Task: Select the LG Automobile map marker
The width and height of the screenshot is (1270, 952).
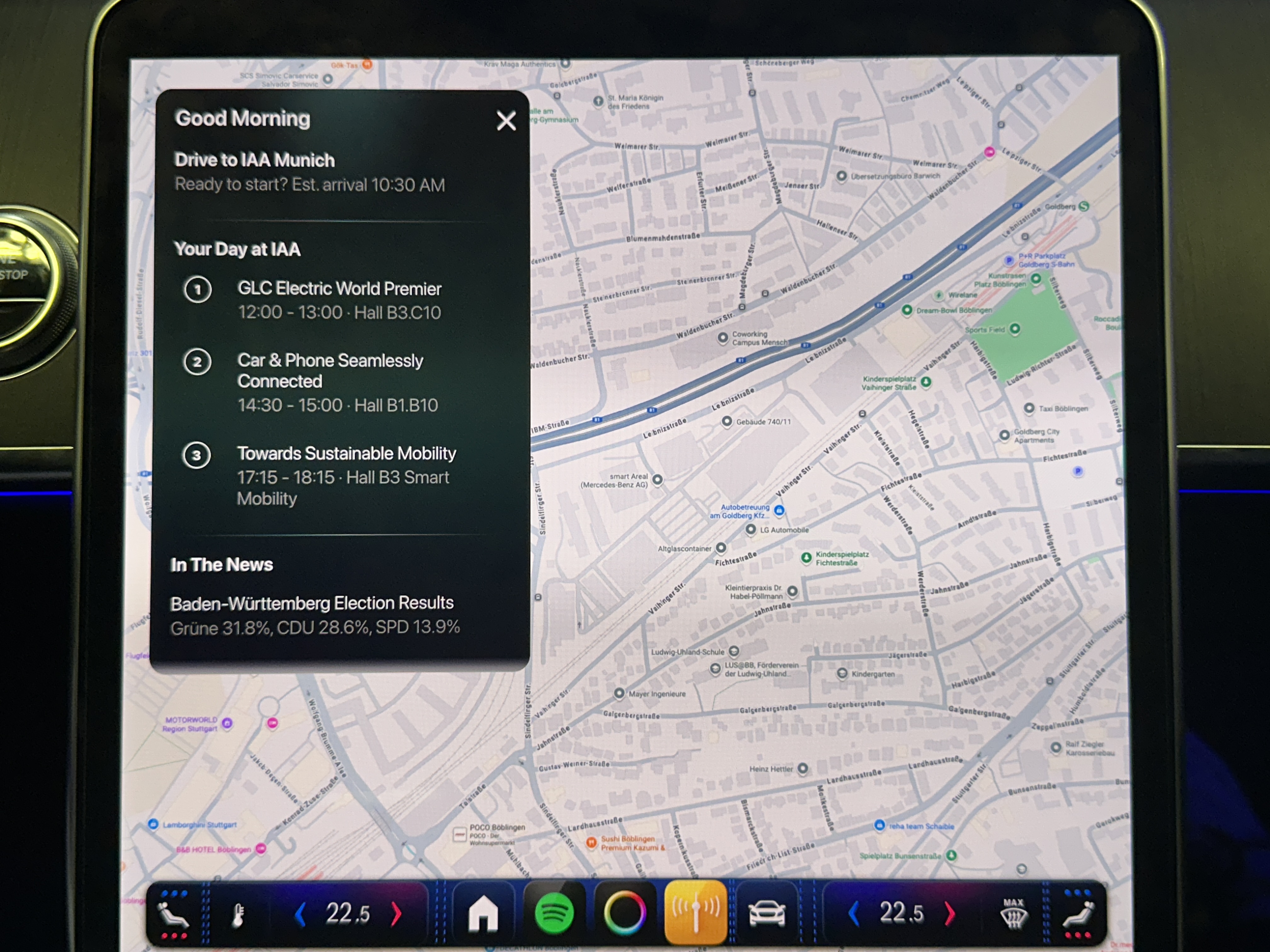Action: (750, 530)
